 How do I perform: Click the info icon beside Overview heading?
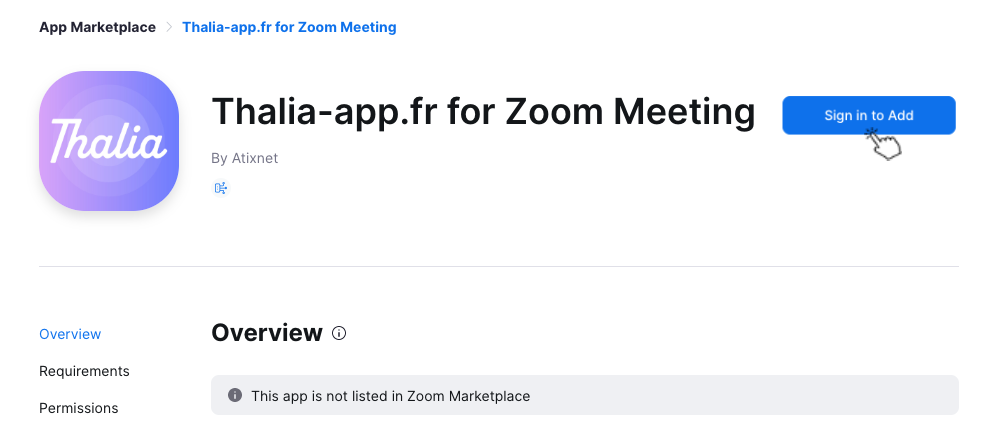[339, 333]
